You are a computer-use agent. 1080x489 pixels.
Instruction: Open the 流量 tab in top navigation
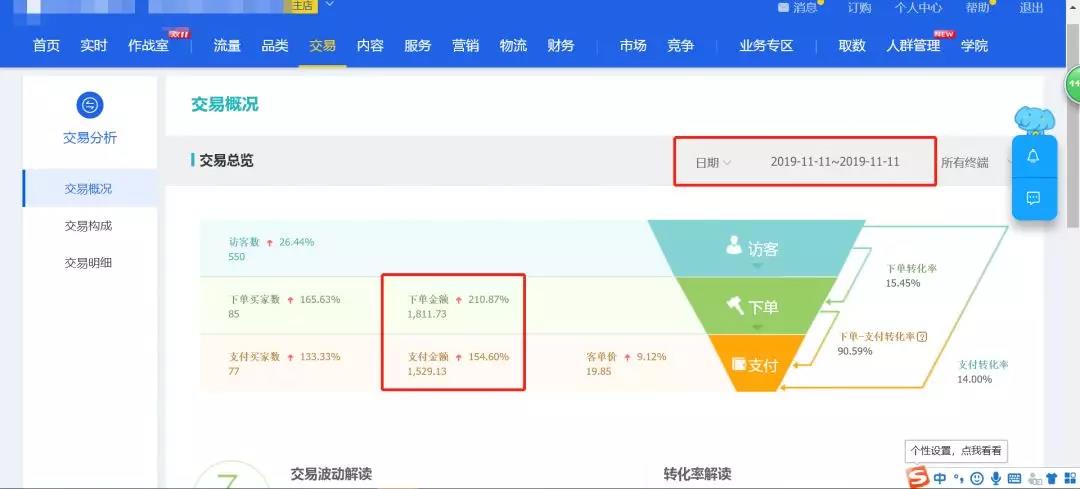tap(227, 46)
